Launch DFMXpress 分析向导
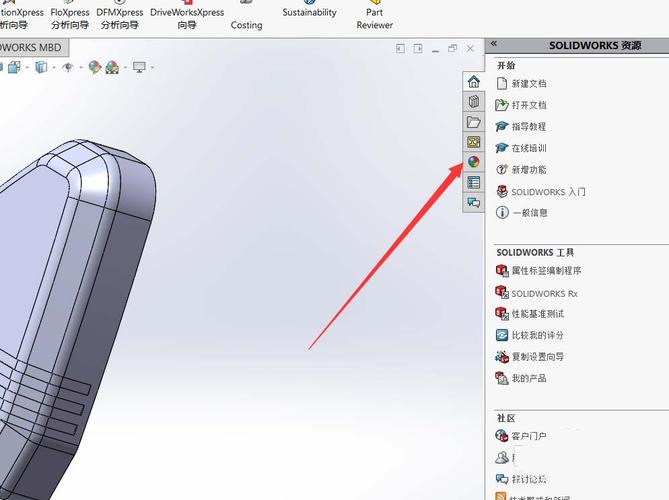 119,17
